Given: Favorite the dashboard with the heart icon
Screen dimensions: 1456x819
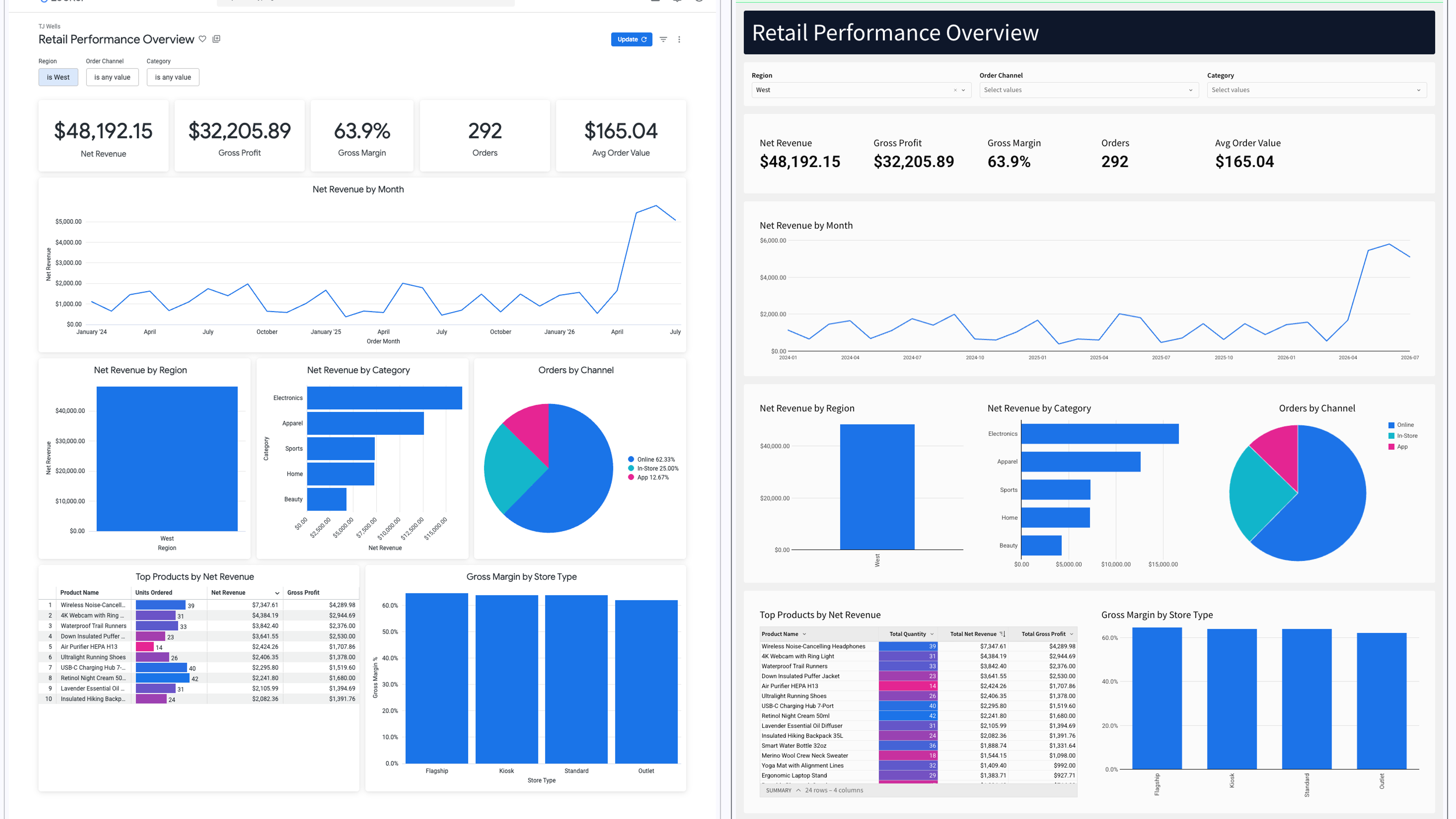Looking at the screenshot, I should 202,39.
